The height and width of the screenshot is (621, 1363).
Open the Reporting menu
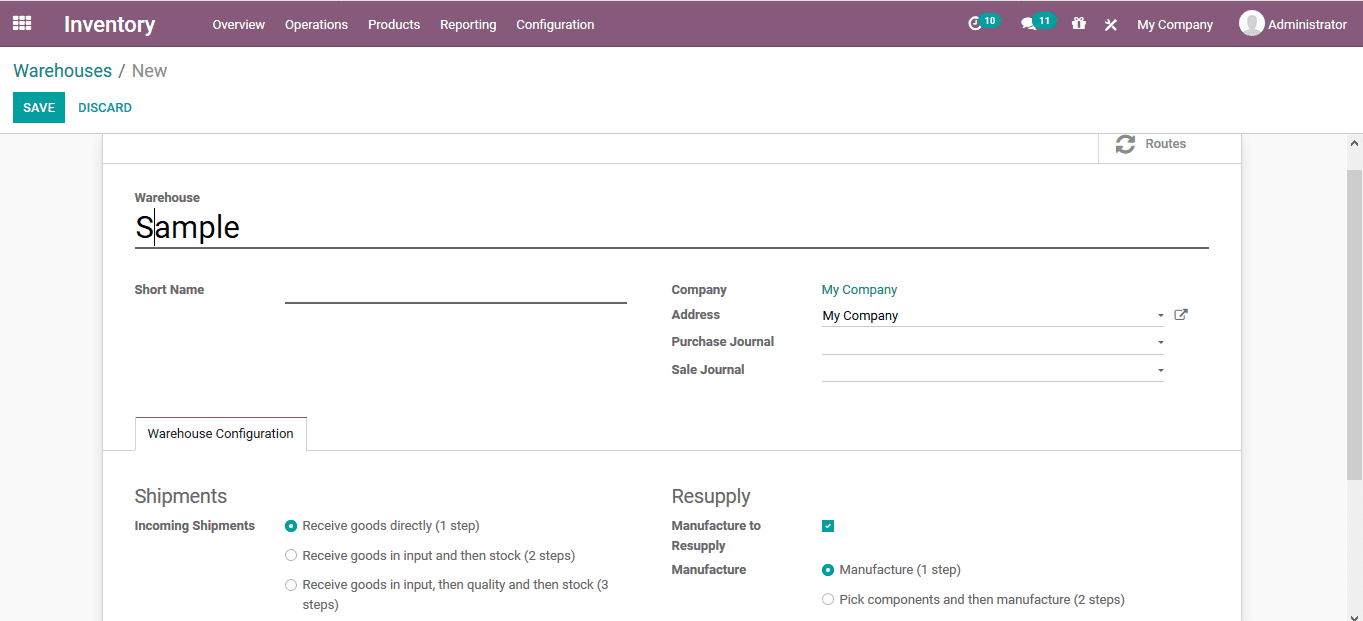[468, 24]
